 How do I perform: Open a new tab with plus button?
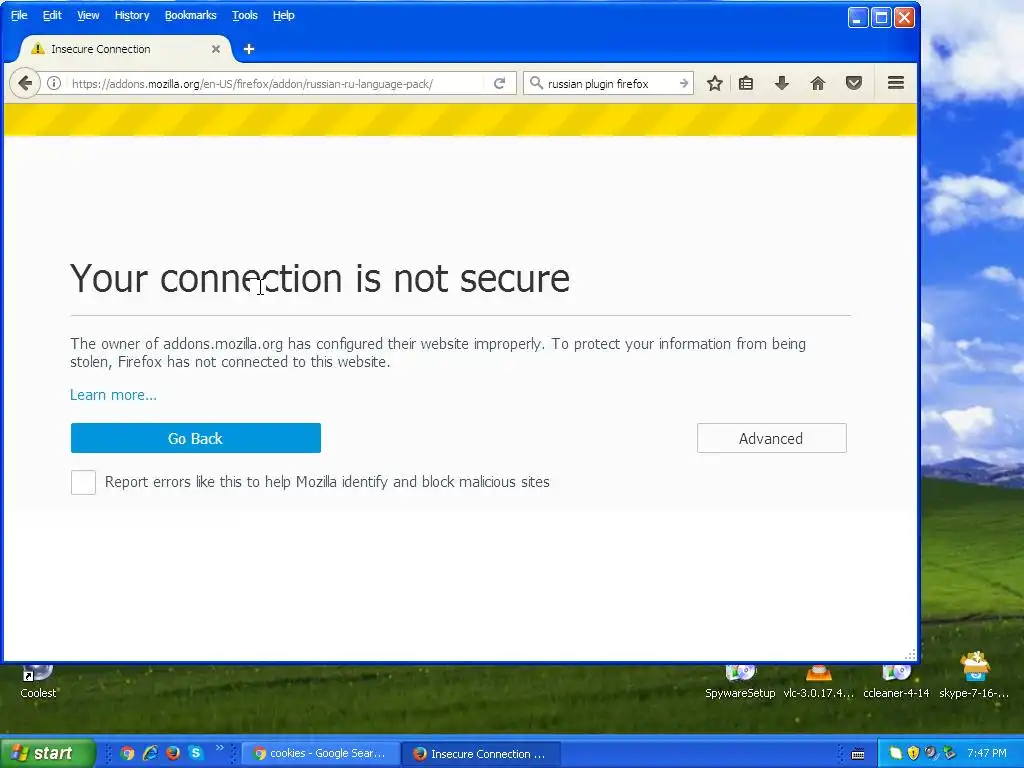pyautogui.click(x=249, y=49)
